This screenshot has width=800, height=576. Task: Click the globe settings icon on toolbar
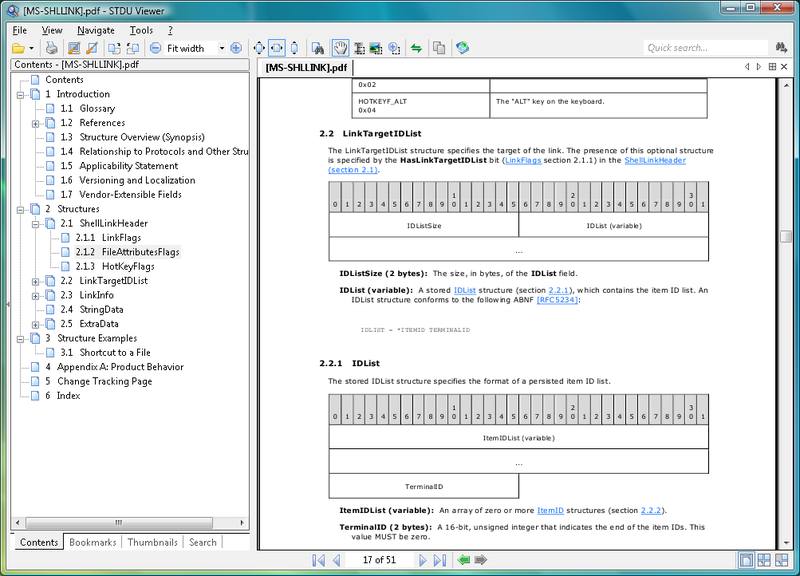pos(462,48)
